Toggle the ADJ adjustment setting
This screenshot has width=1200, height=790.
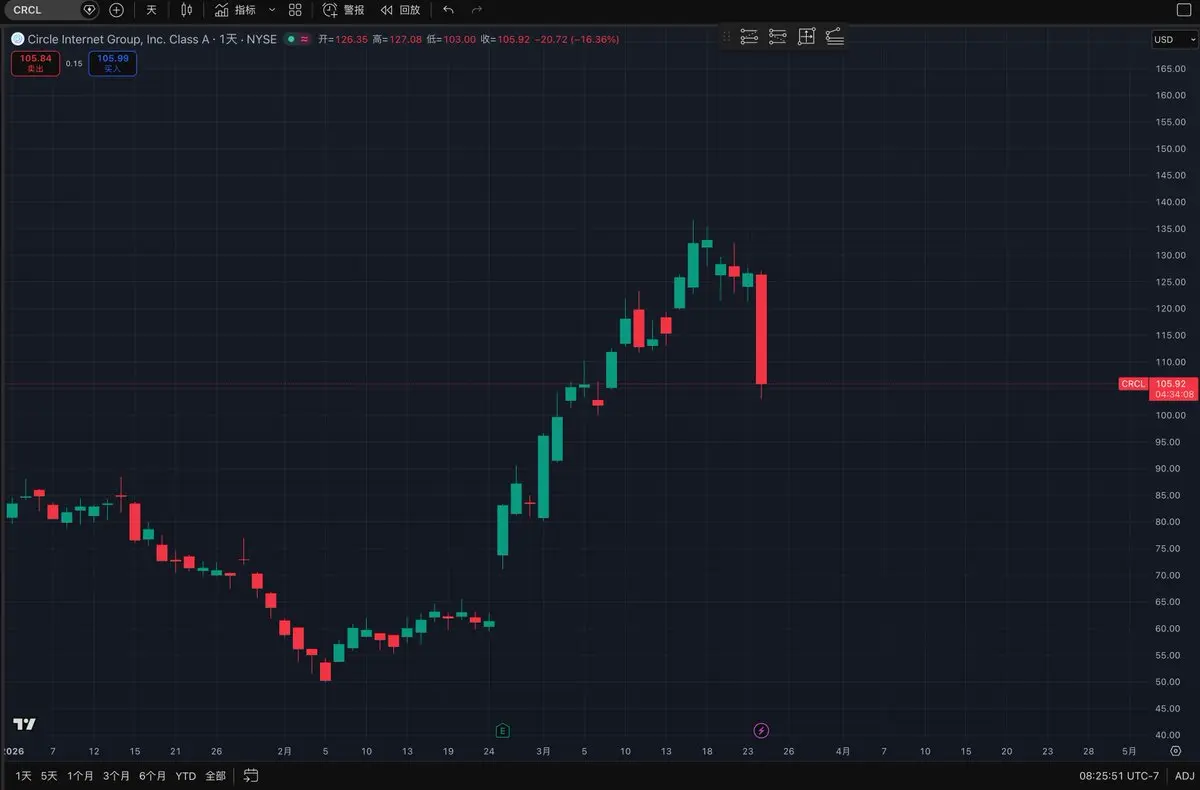tap(1184, 776)
